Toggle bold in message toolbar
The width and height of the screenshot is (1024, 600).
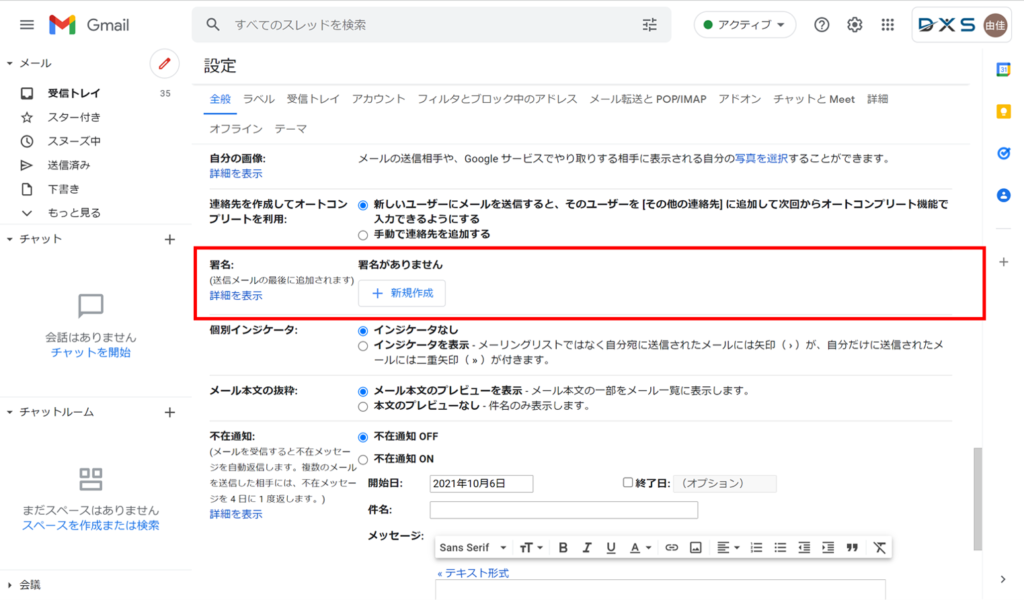(x=563, y=548)
